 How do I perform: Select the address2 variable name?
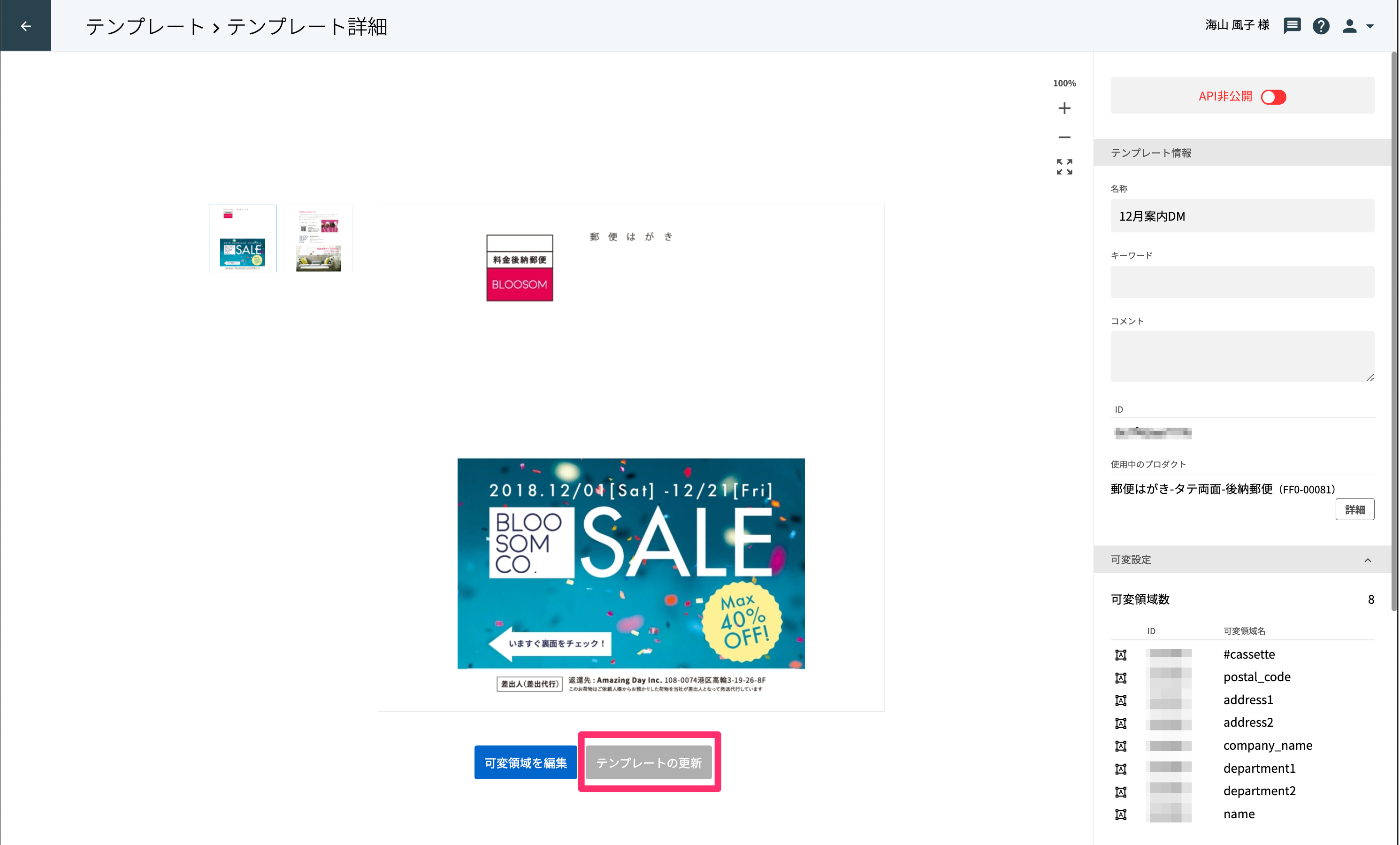coord(1248,722)
